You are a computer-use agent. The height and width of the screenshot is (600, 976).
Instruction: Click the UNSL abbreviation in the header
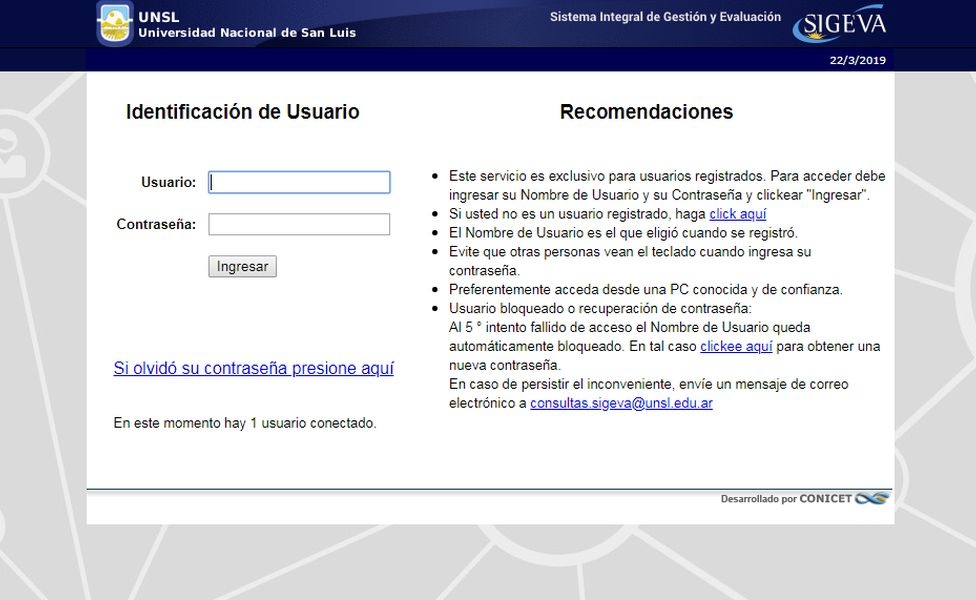click(159, 17)
